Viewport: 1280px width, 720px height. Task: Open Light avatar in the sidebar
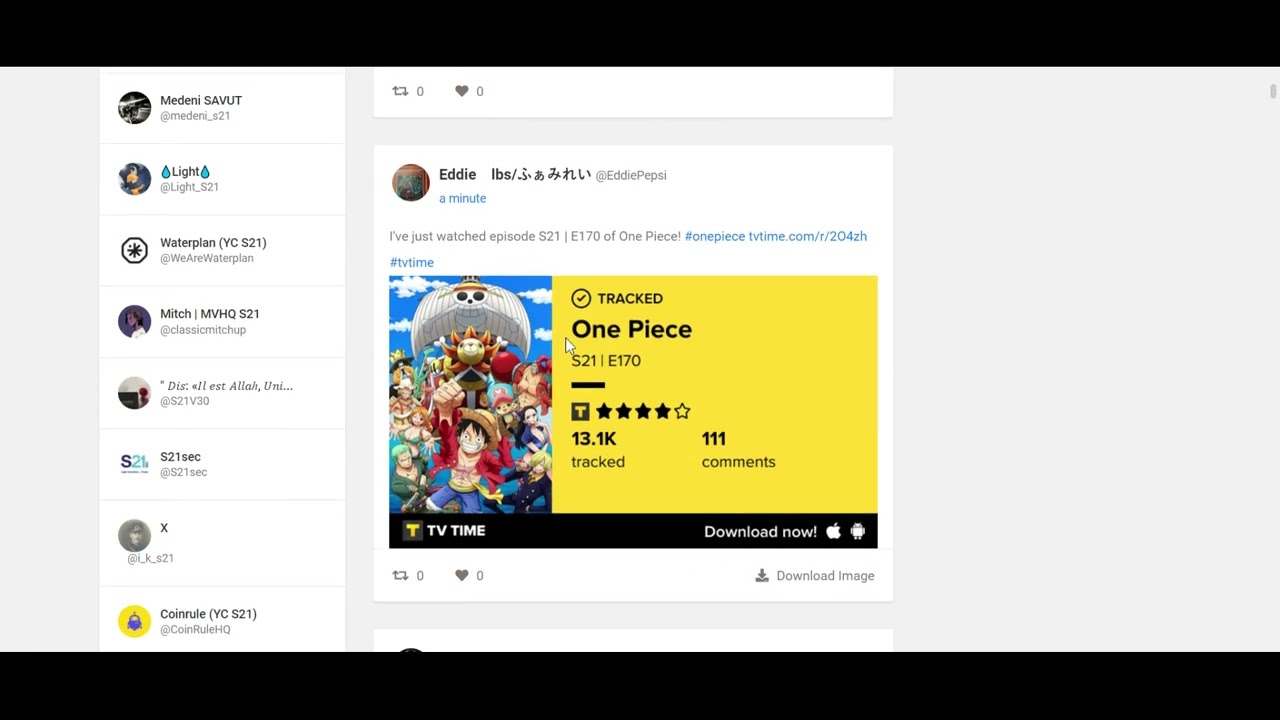[134, 178]
